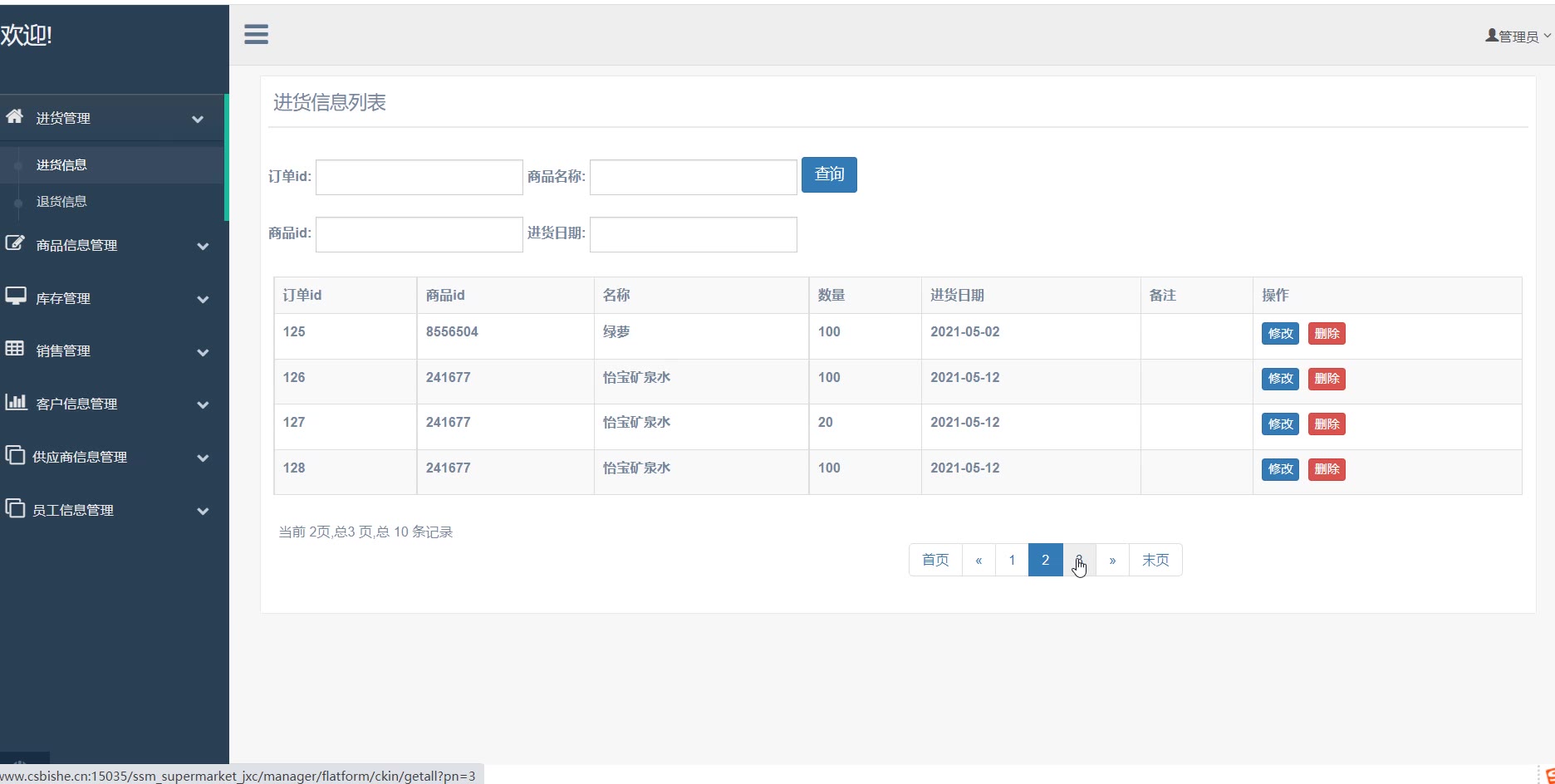The image size is (1555, 784).
Task: Select 供应商信息管理 menu label
Action: coord(80,458)
